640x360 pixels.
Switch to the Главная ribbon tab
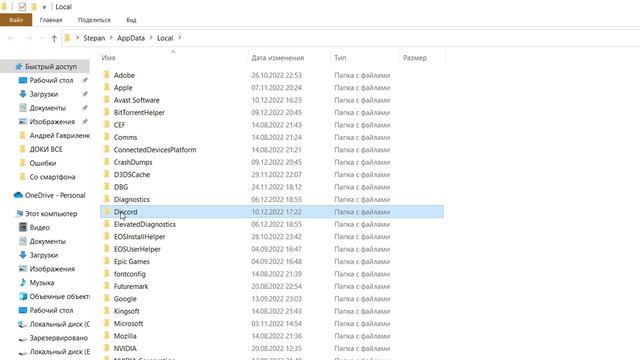[x=51, y=20]
